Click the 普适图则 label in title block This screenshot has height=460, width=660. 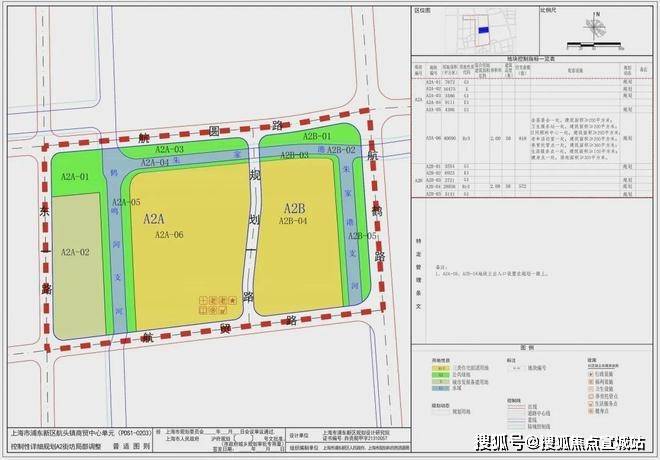click(131, 447)
